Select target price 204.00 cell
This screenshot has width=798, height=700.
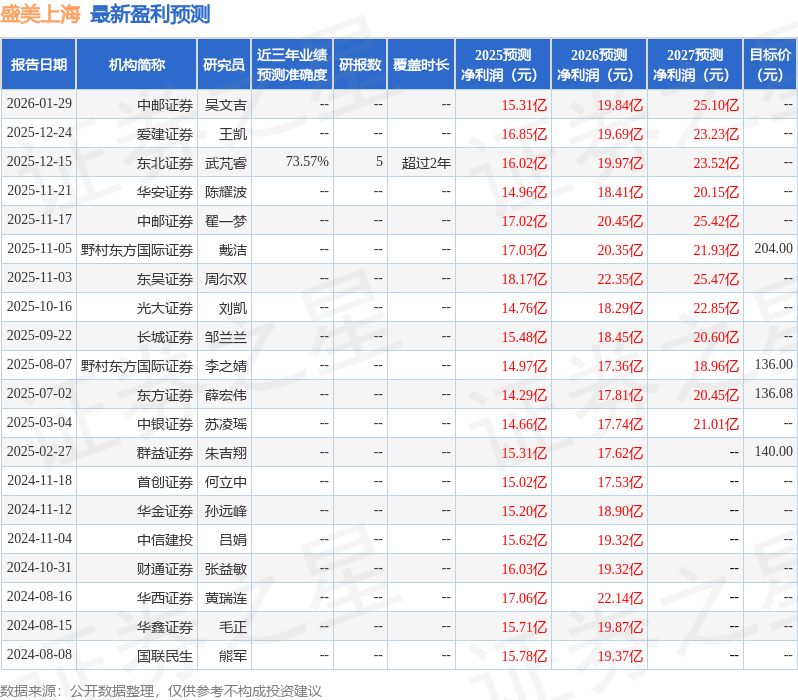773,249
